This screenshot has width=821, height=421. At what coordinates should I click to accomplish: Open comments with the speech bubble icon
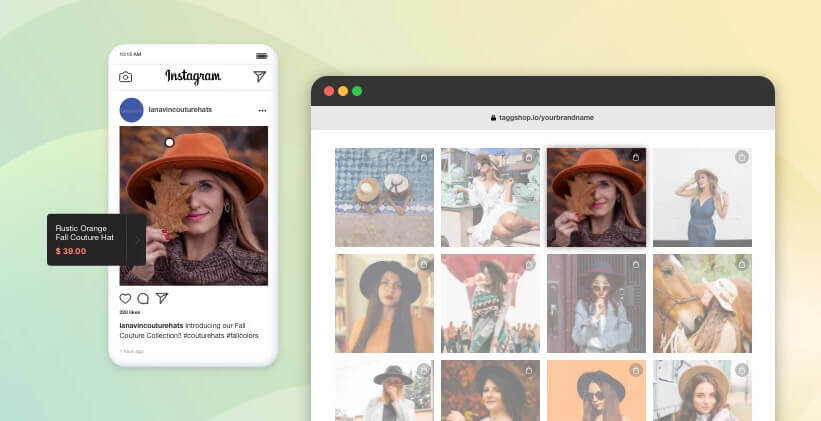pyautogui.click(x=143, y=298)
